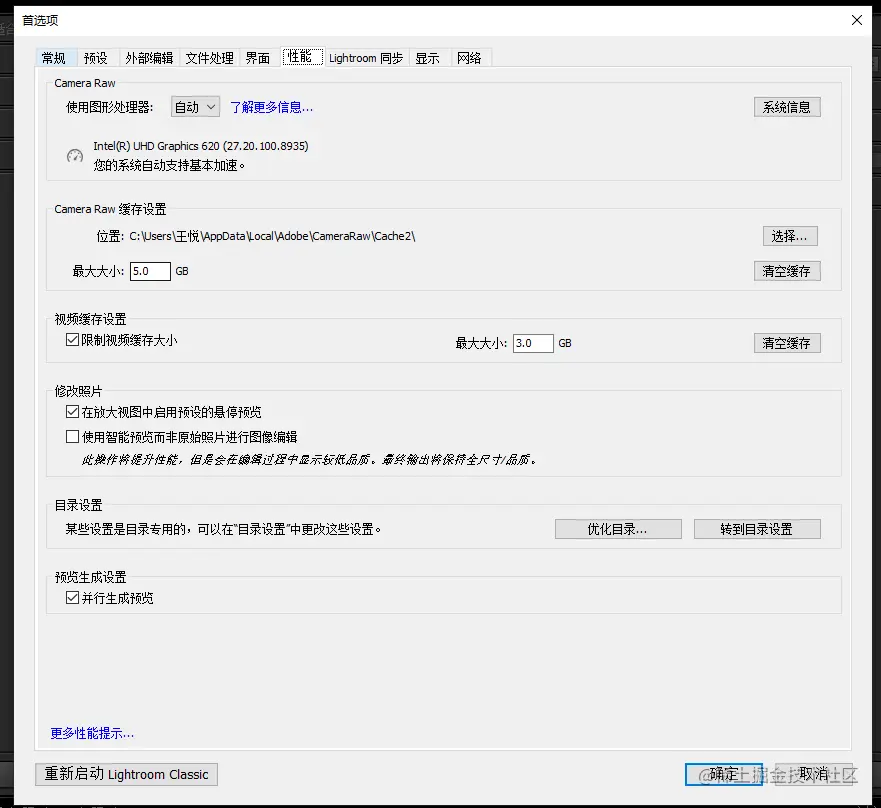The width and height of the screenshot is (881, 808).
Task: Switch to the 常规 tab
Action: click(x=54, y=58)
